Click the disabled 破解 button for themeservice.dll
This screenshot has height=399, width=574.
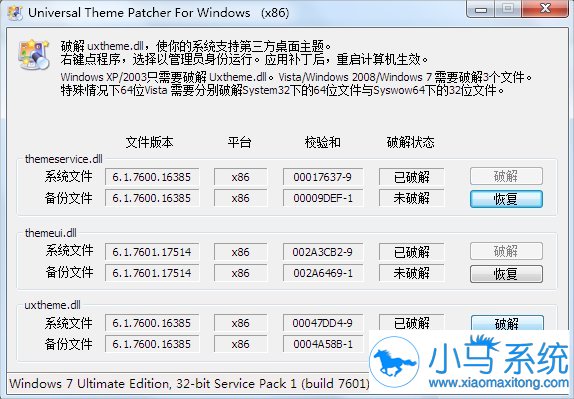pos(506,177)
